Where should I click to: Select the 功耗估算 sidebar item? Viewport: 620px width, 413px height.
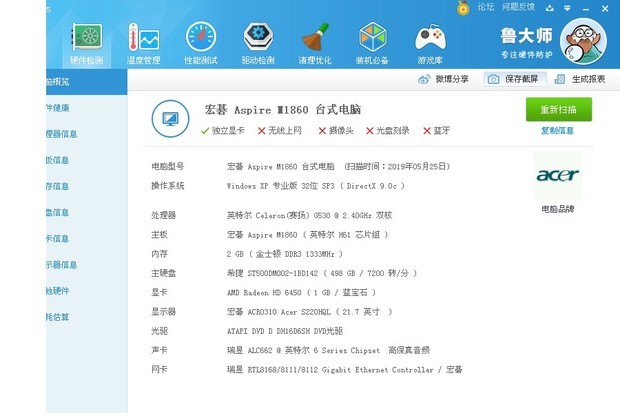pyautogui.click(x=87, y=317)
